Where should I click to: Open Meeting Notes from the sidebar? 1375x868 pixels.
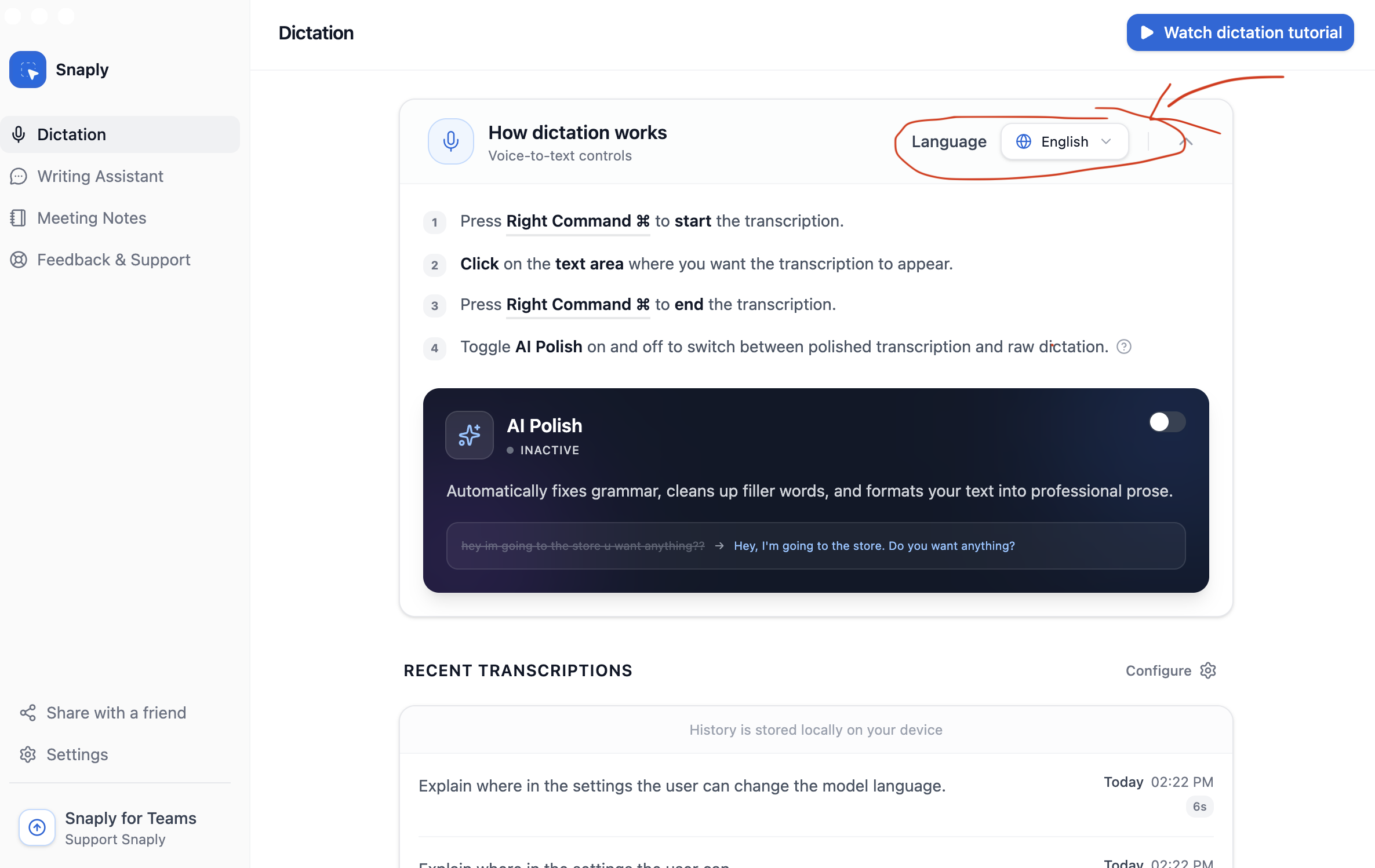[92, 217]
